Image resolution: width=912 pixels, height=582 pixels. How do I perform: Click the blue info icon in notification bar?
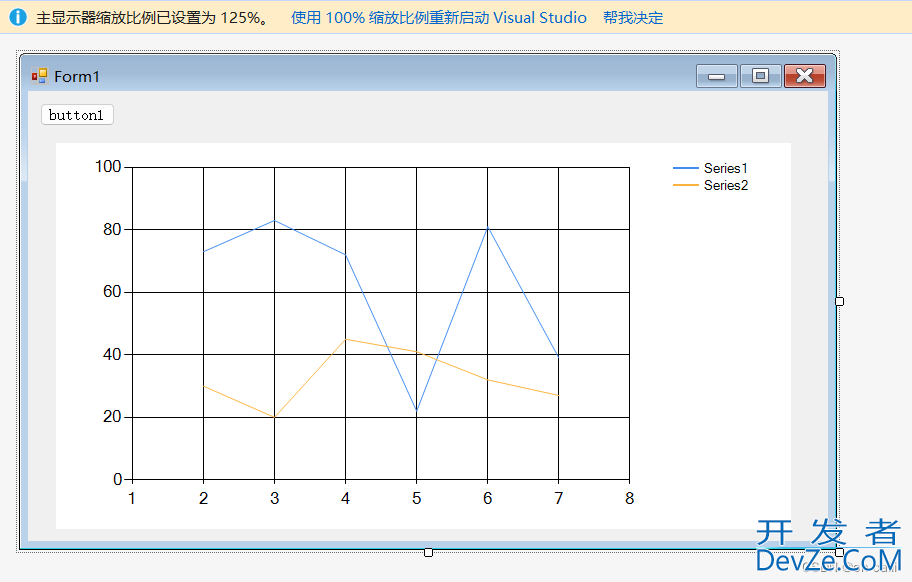[x=18, y=18]
